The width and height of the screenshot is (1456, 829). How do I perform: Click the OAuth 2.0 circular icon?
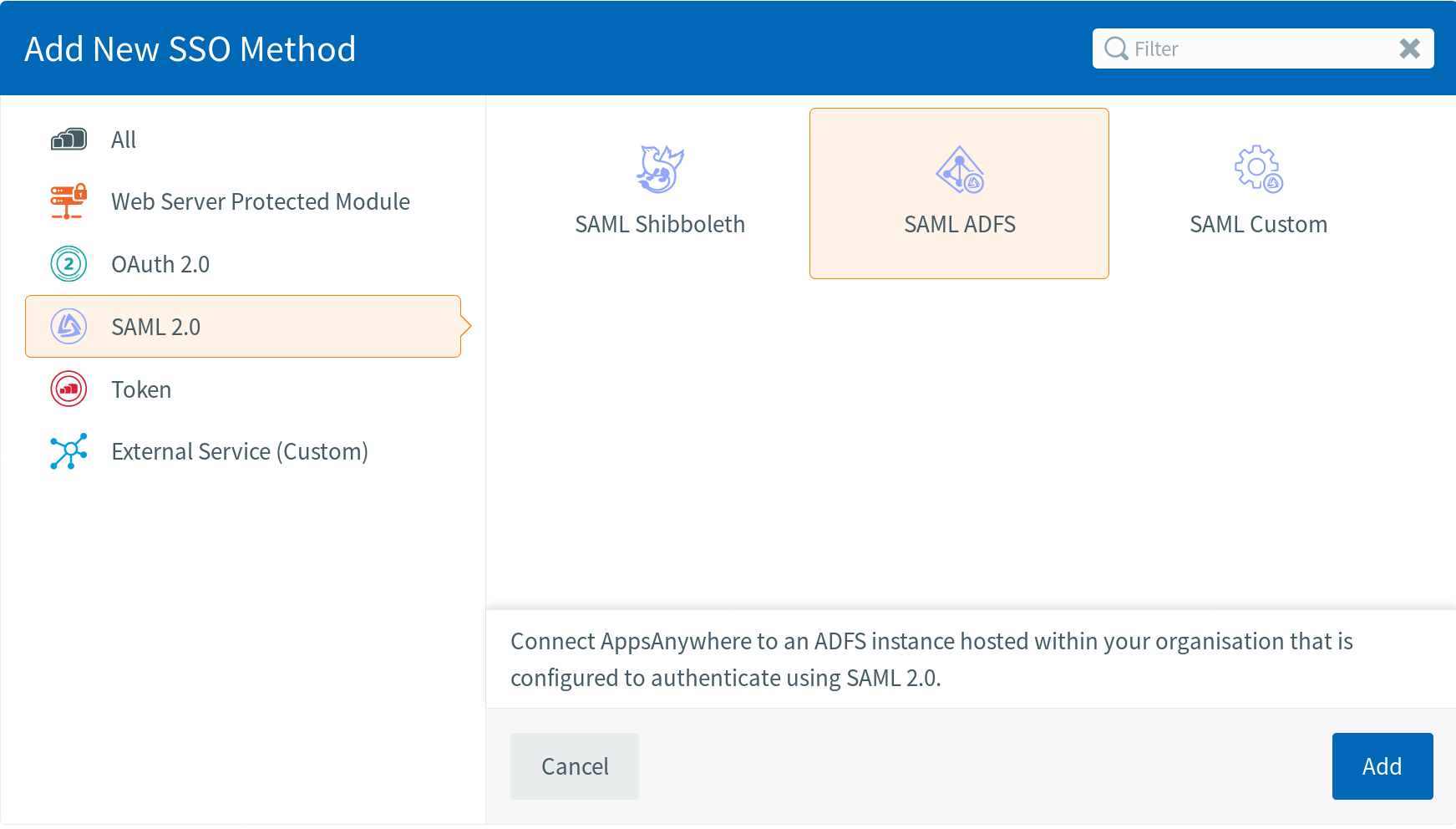(68, 264)
